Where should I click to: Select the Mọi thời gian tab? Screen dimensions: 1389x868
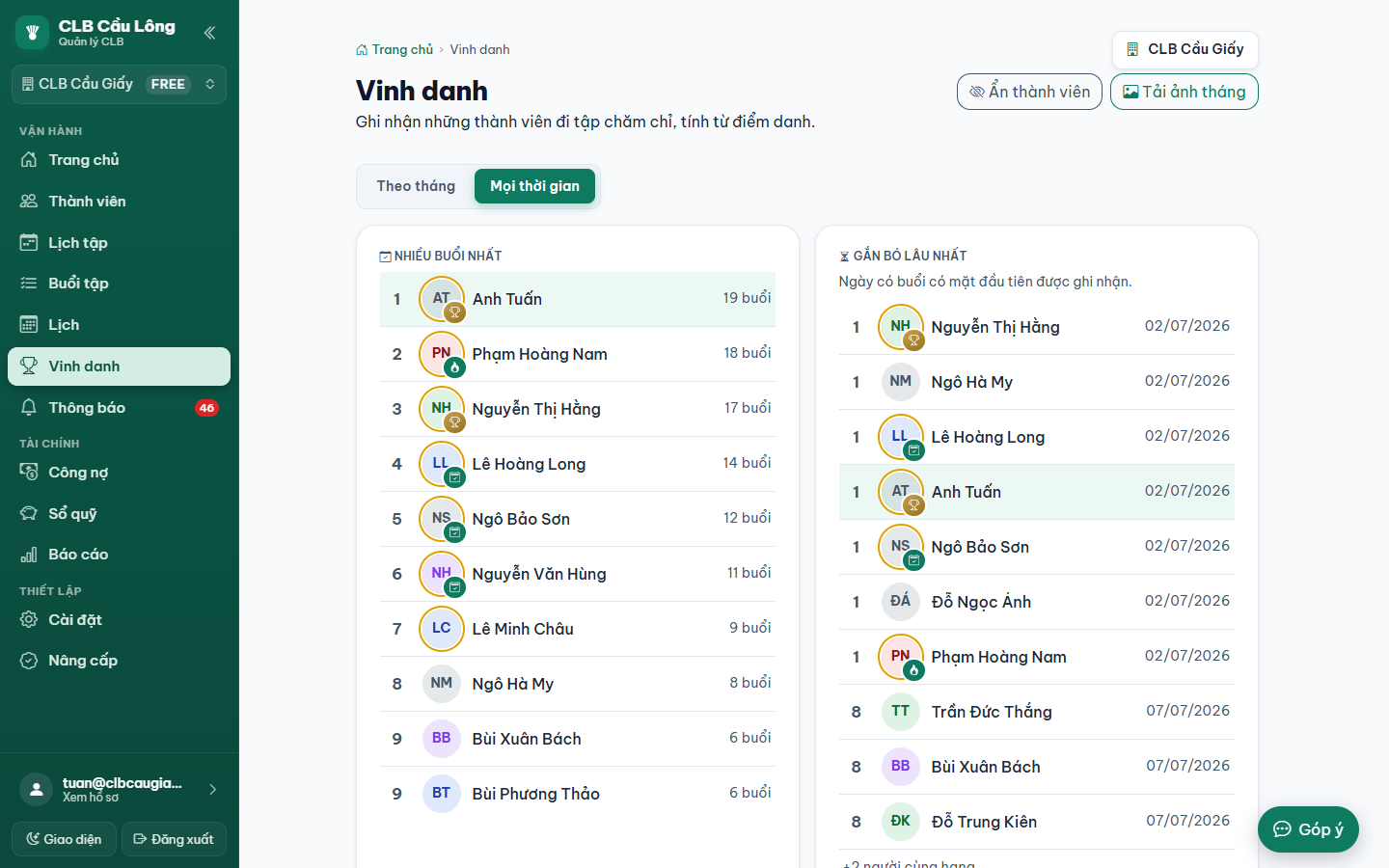tap(534, 186)
